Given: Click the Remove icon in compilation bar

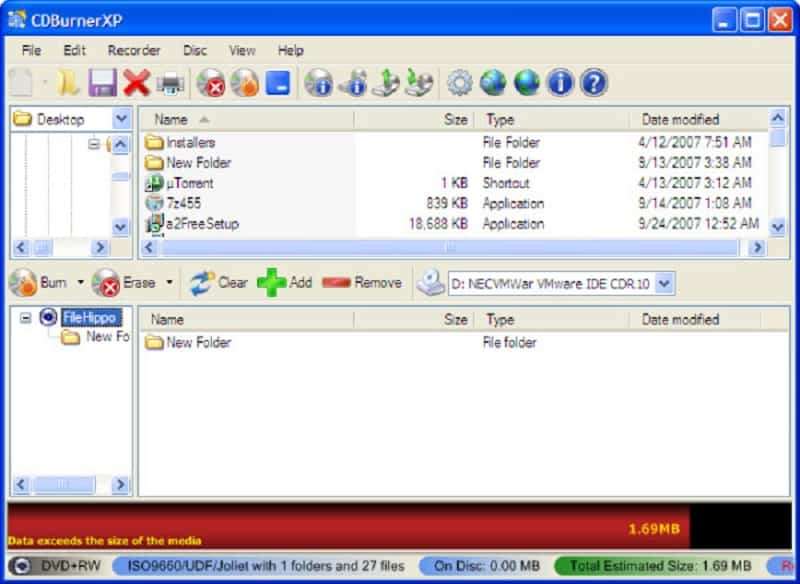Looking at the screenshot, I should tap(335, 283).
